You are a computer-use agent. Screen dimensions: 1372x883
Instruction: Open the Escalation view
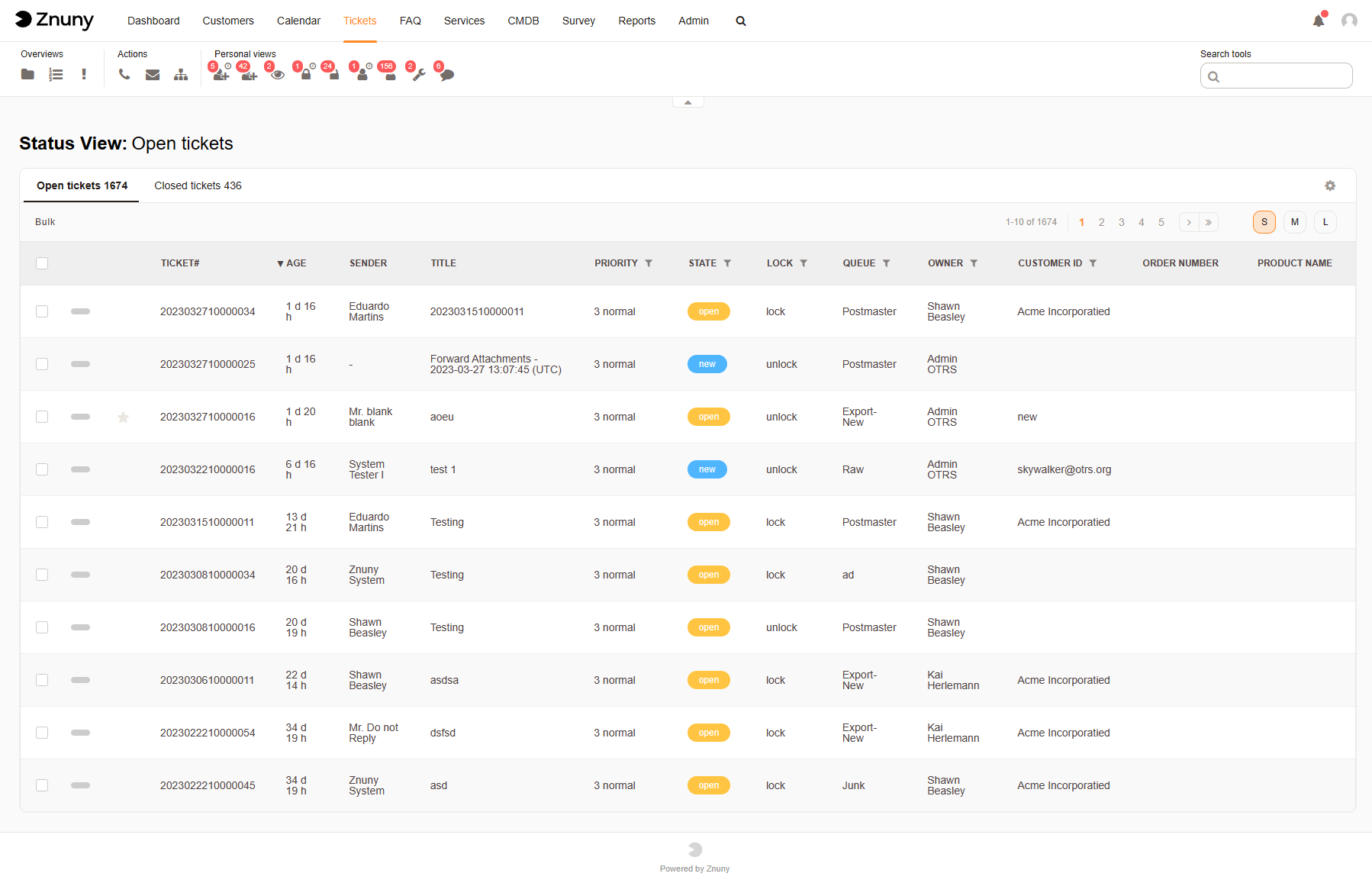[x=84, y=74]
